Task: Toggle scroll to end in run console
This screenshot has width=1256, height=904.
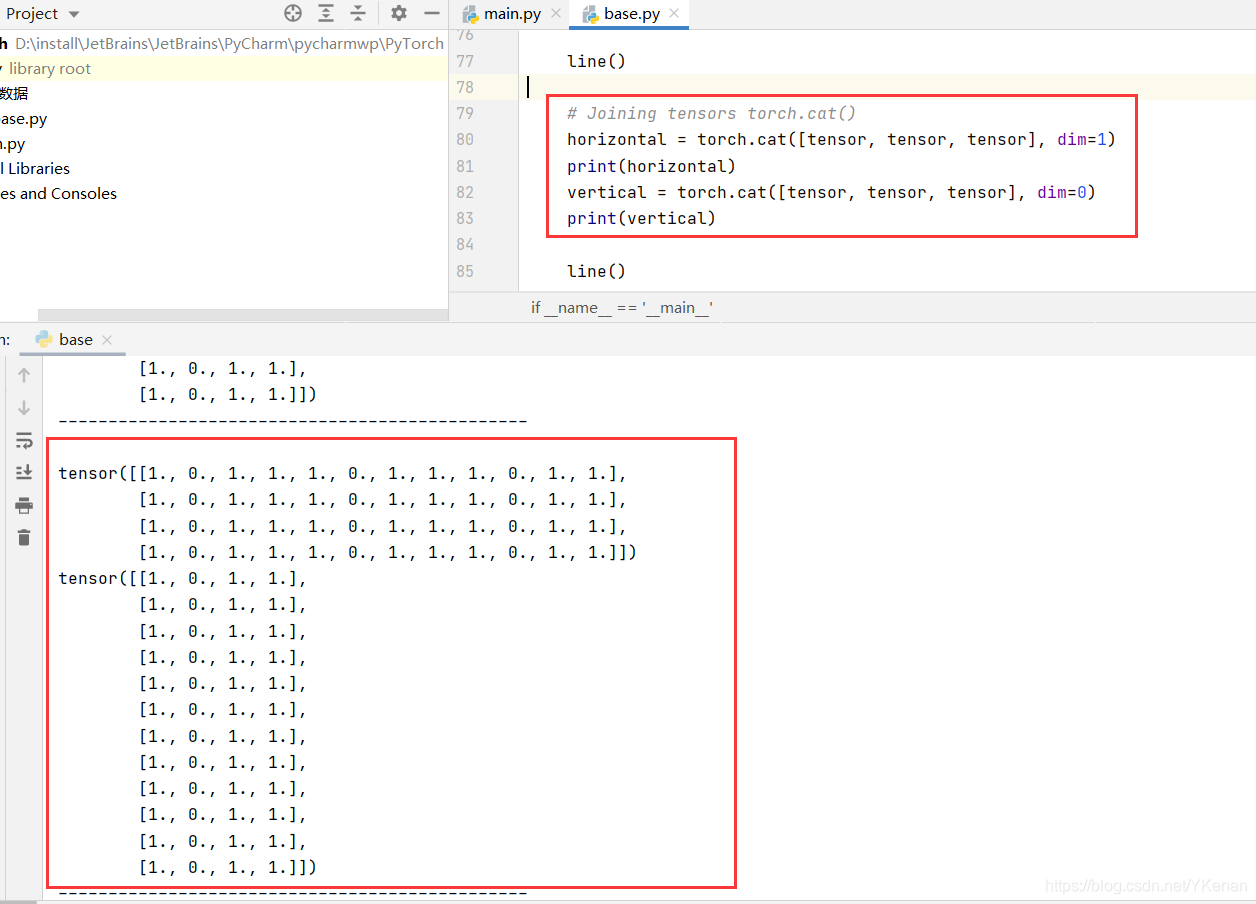Action: pos(24,472)
